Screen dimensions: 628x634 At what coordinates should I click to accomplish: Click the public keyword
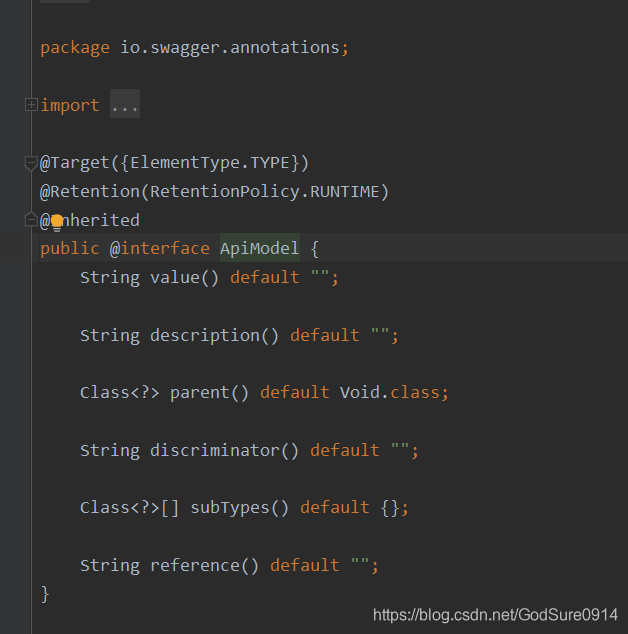click(x=70, y=249)
